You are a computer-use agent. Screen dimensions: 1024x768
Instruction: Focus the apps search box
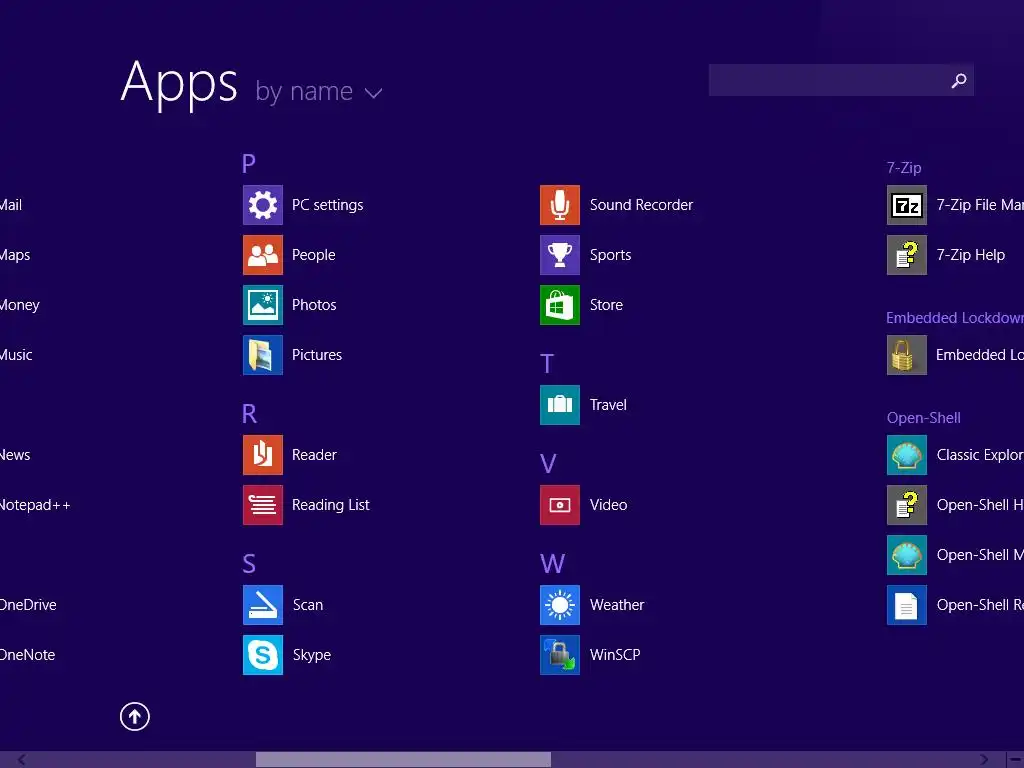841,80
